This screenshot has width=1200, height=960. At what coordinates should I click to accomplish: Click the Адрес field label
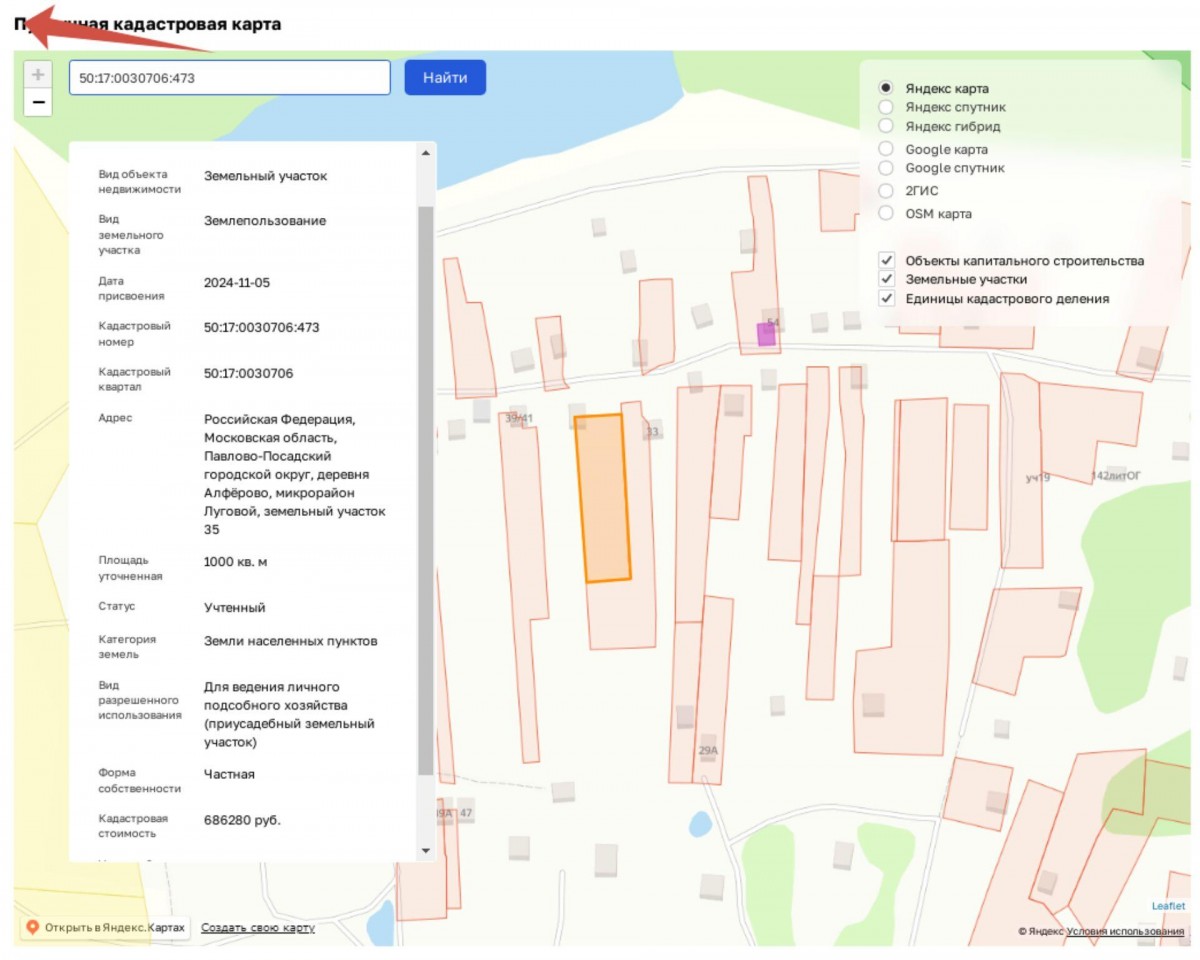pos(115,418)
